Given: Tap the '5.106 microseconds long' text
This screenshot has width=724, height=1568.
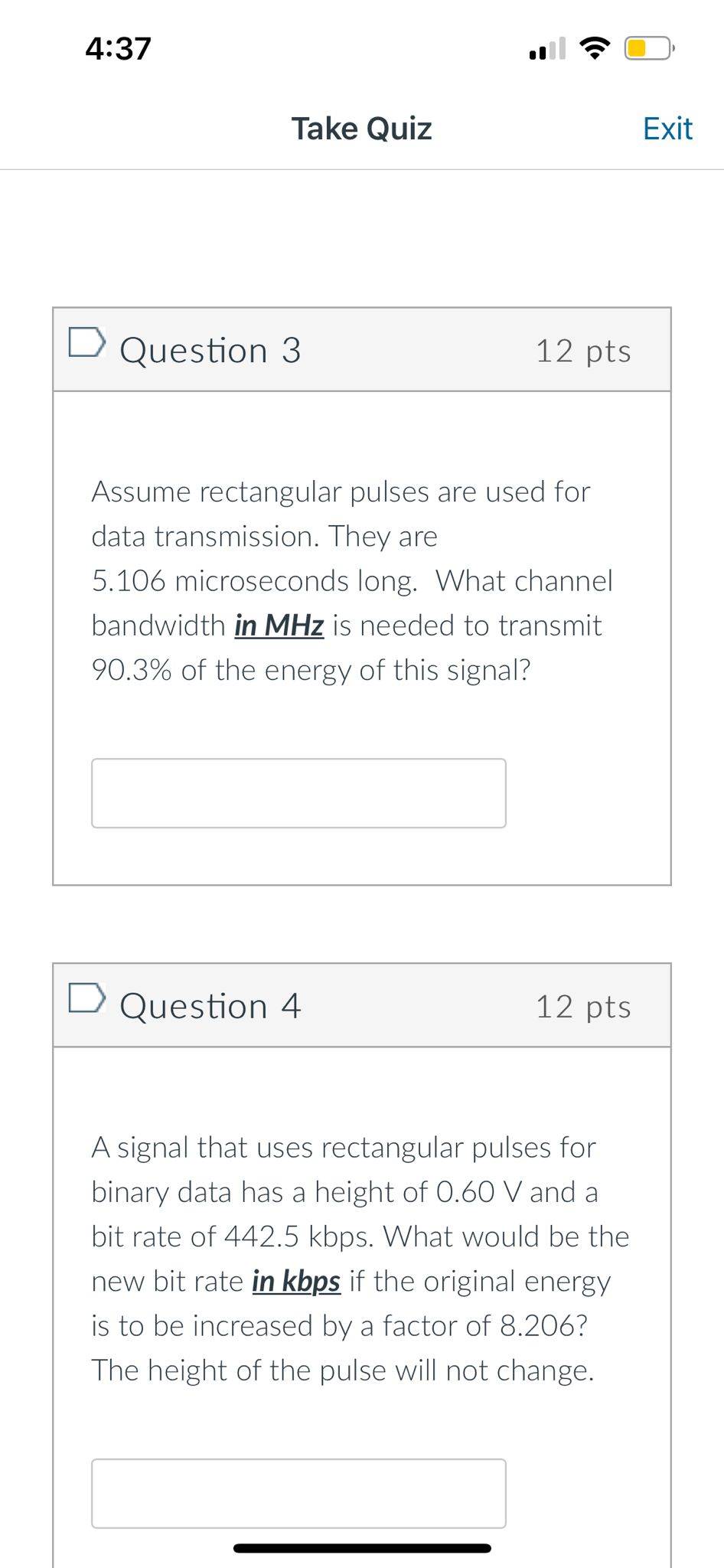Looking at the screenshot, I should click(255, 581).
